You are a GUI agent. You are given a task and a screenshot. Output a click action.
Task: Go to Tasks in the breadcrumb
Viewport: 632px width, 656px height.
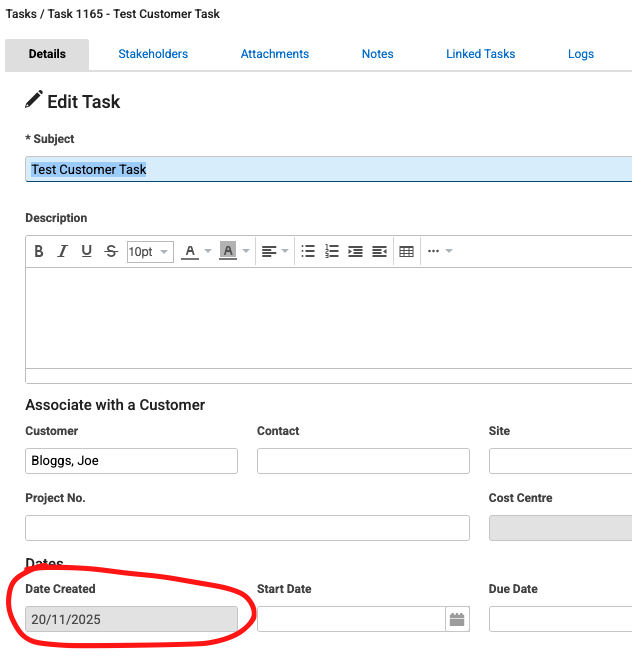click(x=21, y=14)
